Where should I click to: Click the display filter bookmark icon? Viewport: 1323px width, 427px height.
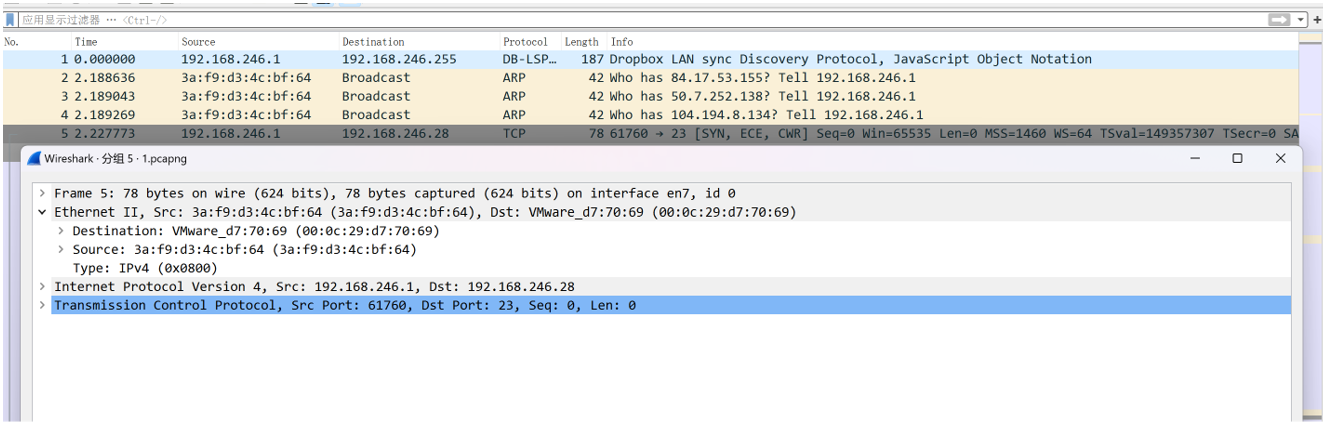pyautogui.click(x=10, y=19)
